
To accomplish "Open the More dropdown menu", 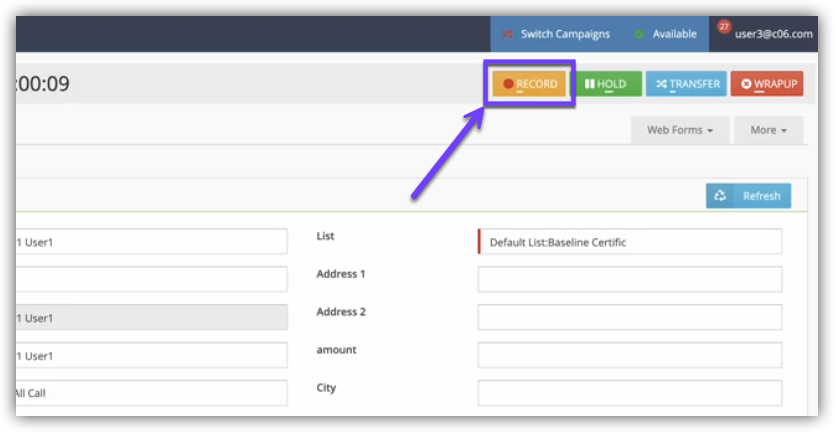I will point(768,130).
